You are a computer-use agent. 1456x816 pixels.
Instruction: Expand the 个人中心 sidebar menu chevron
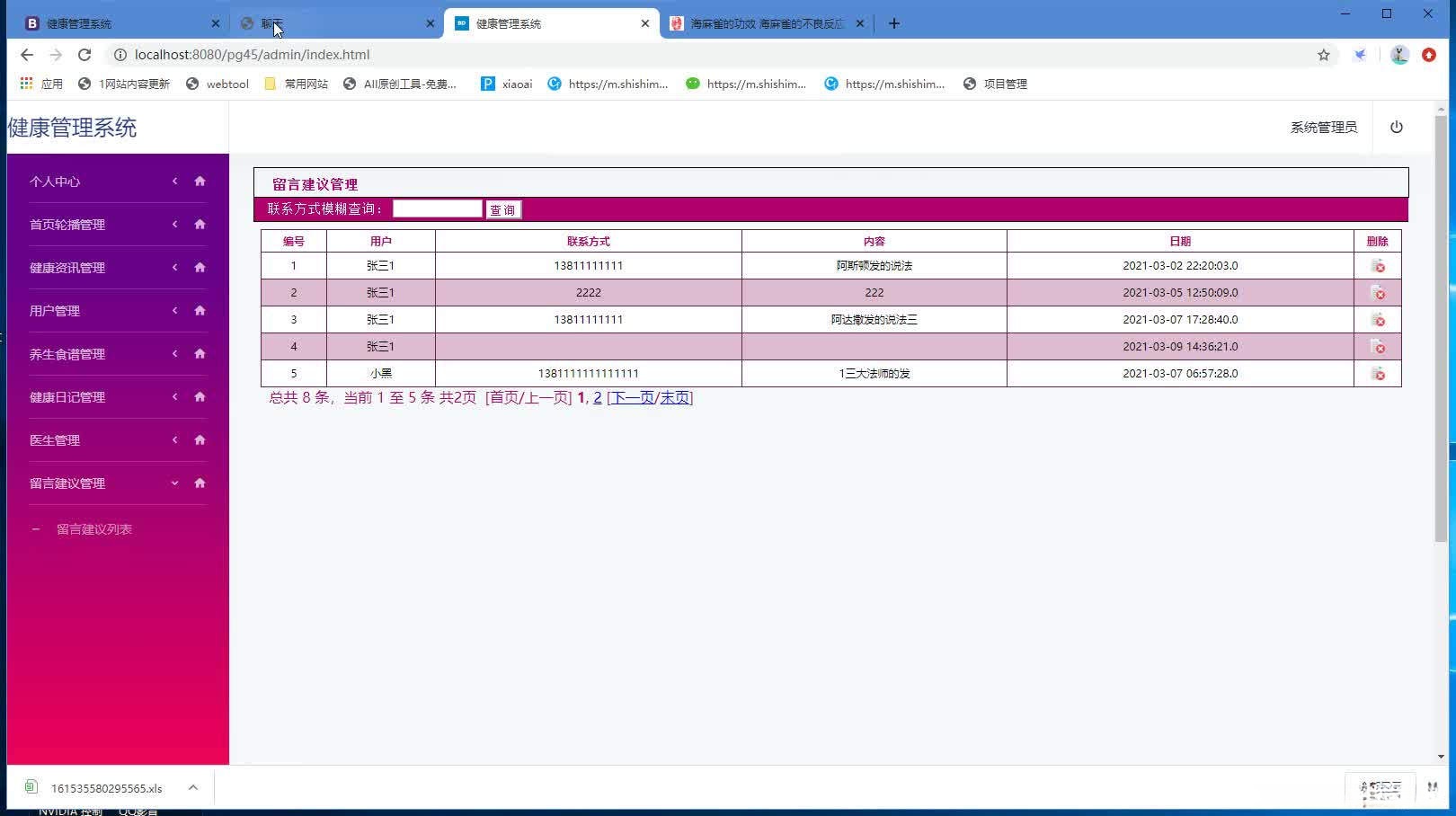(x=175, y=182)
